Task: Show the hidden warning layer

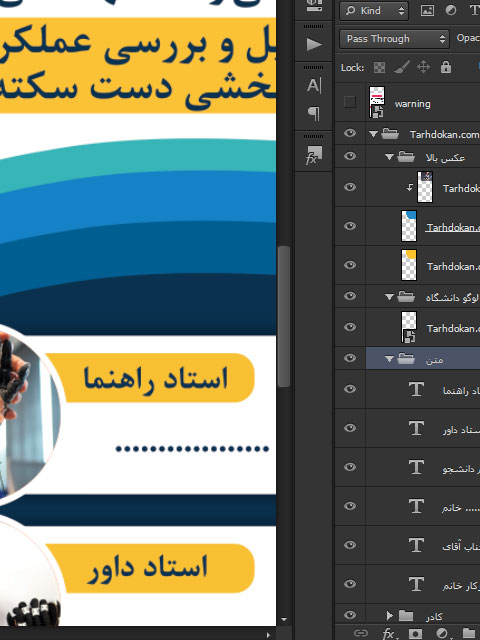Action: (350, 102)
